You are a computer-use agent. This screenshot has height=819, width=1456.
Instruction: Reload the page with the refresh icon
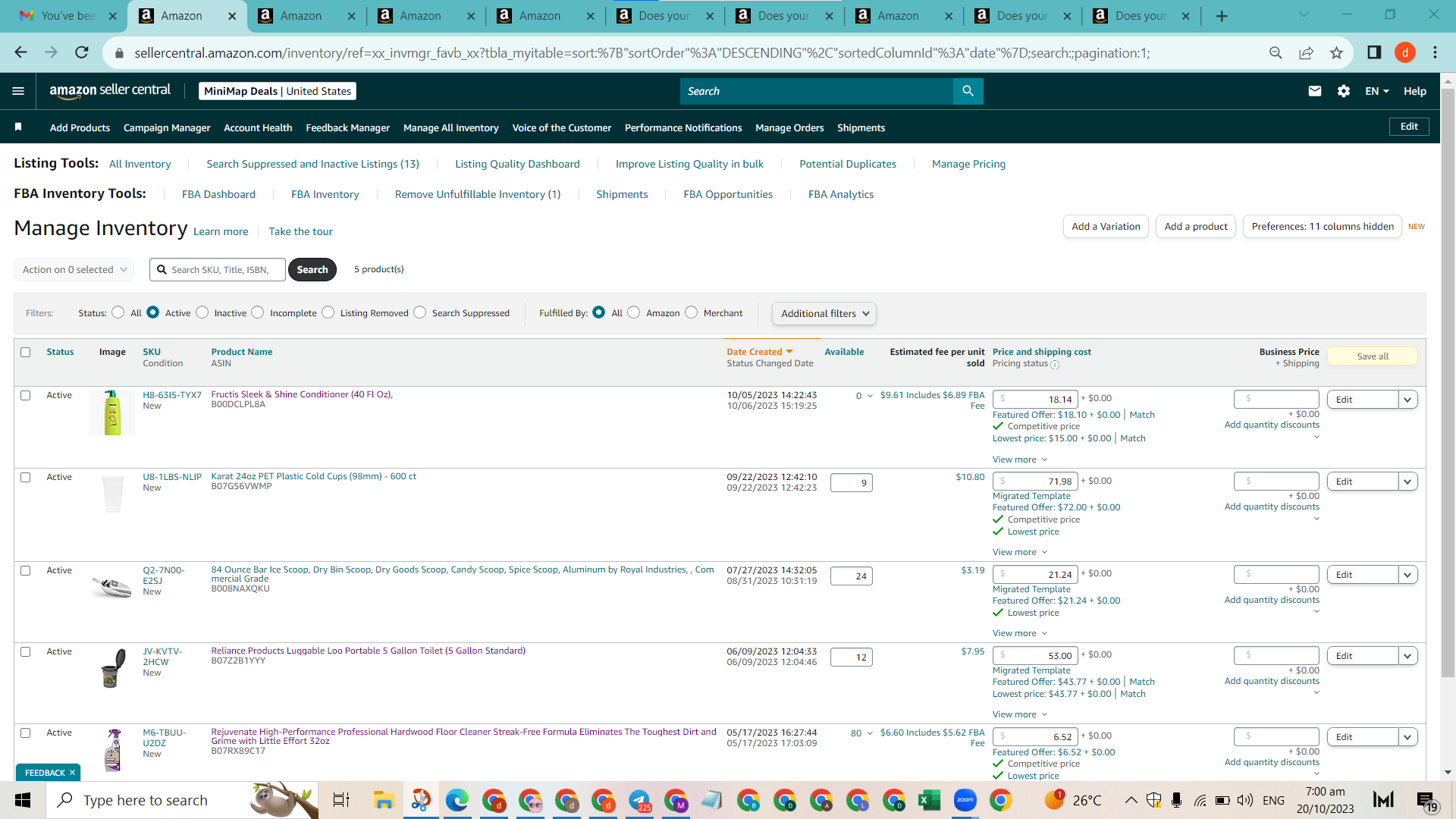pyautogui.click(x=82, y=52)
